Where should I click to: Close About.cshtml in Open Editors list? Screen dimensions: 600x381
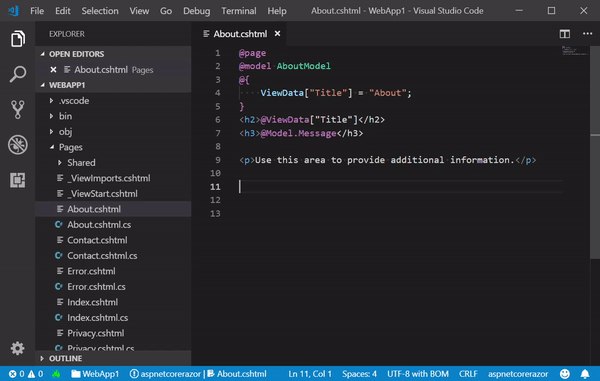(x=53, y=70)
